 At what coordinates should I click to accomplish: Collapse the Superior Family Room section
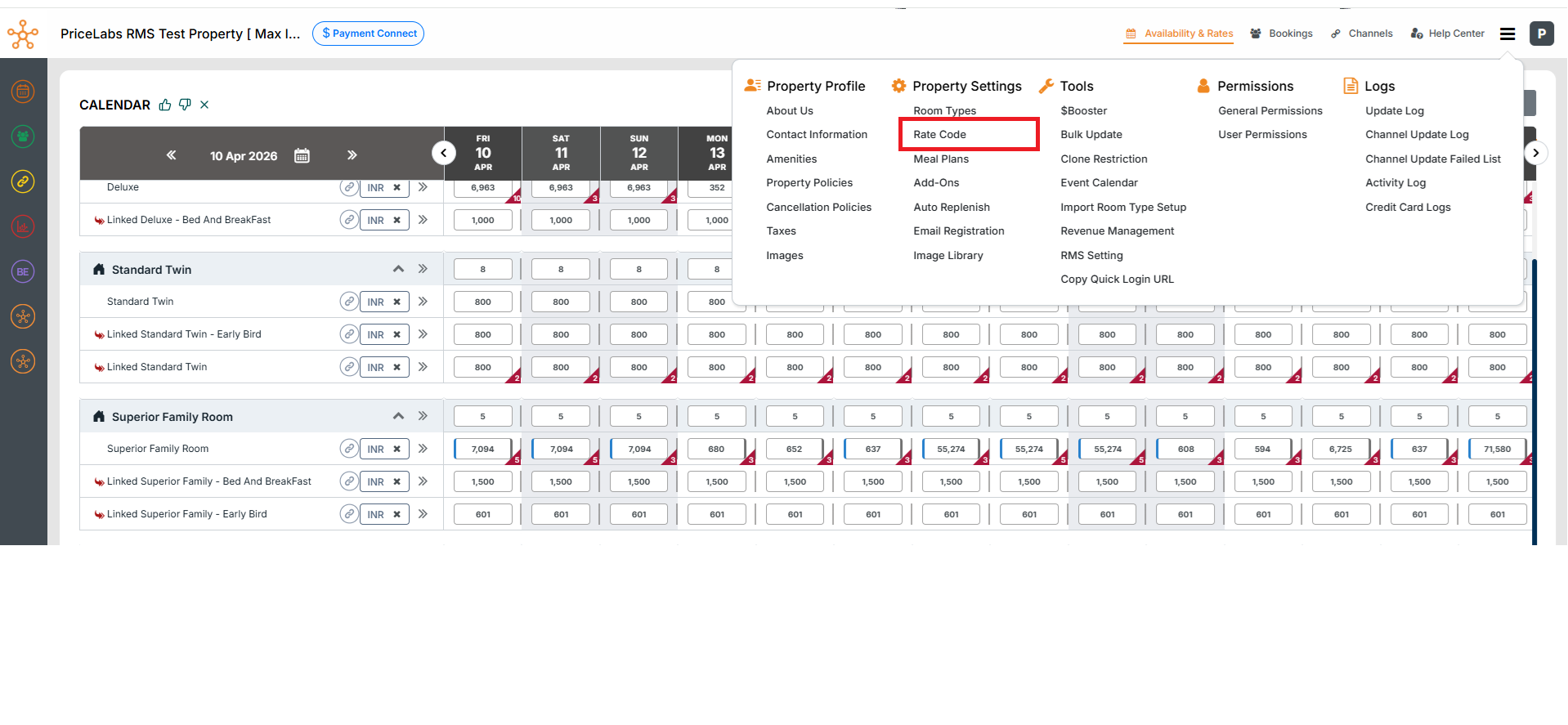[398, 416]
